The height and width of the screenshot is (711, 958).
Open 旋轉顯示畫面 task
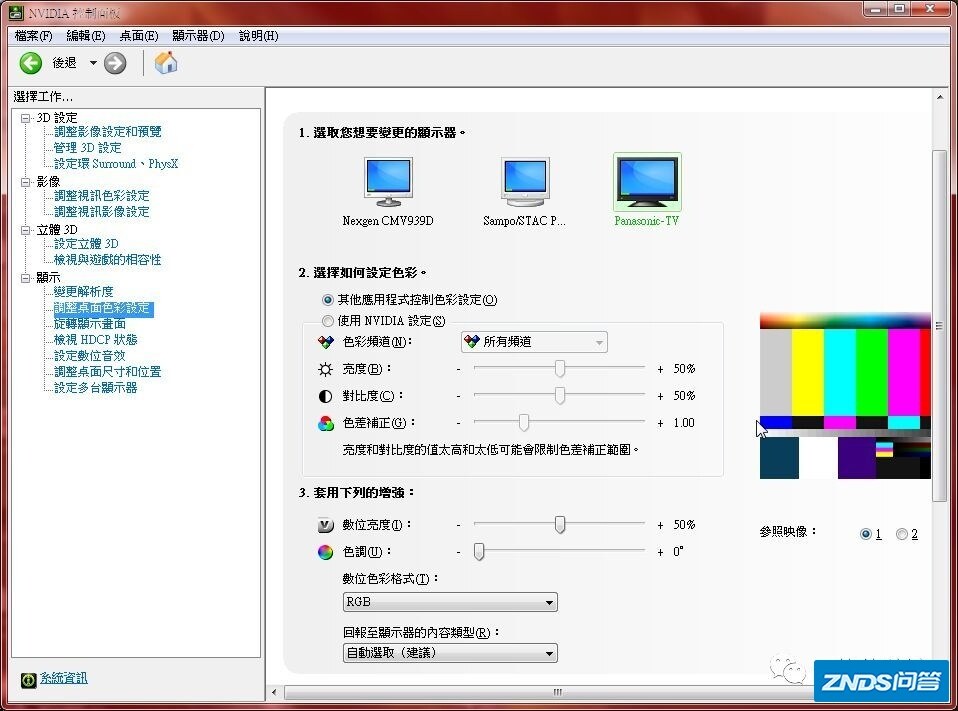[90, 324]
